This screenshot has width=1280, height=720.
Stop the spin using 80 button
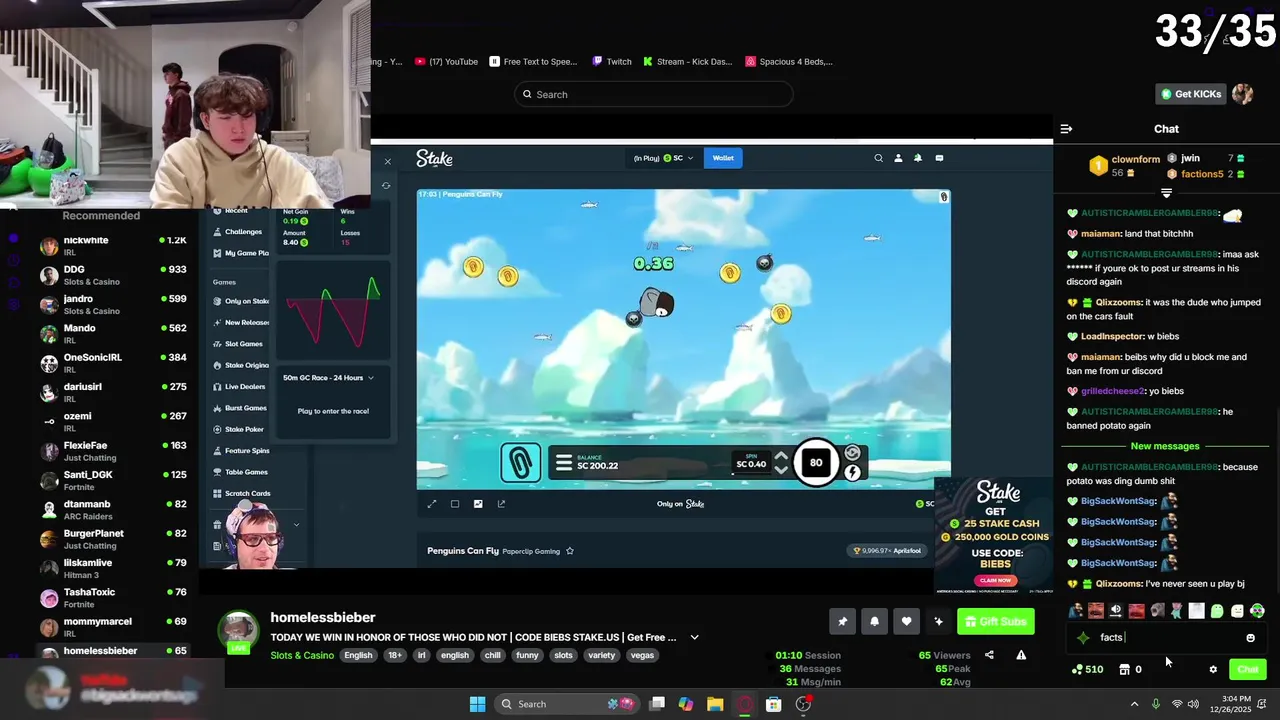816,462
